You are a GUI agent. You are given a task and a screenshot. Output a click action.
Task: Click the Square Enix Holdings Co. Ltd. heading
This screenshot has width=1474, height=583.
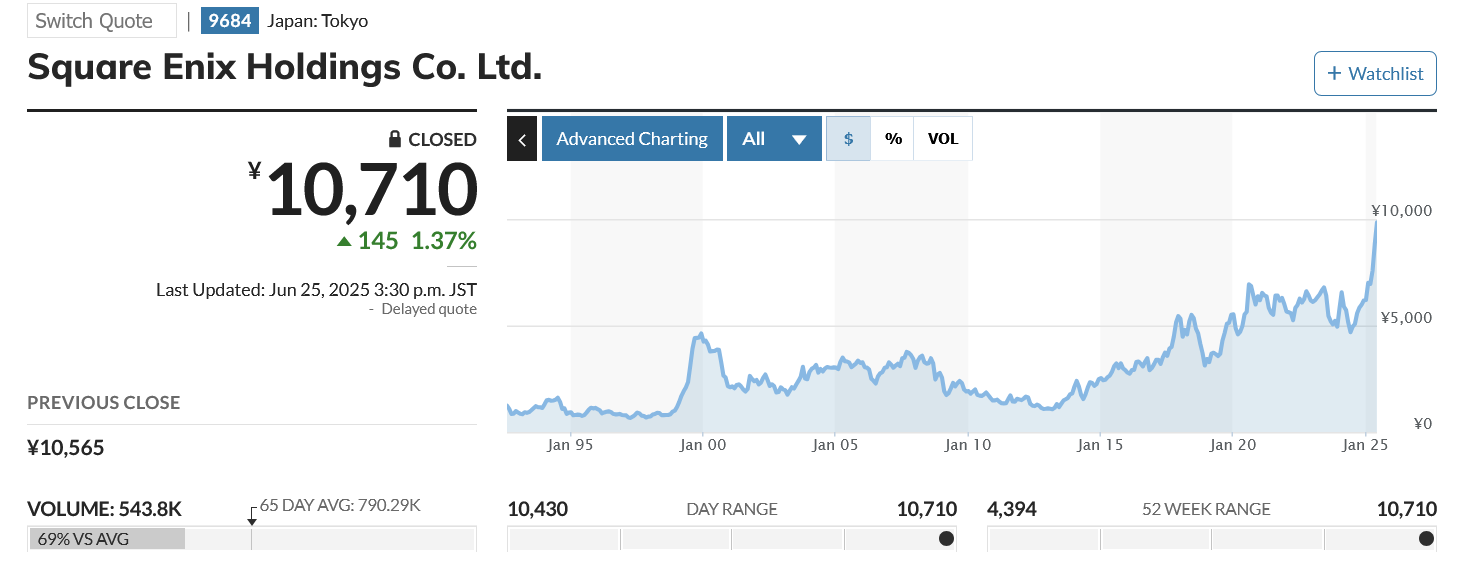285,67
